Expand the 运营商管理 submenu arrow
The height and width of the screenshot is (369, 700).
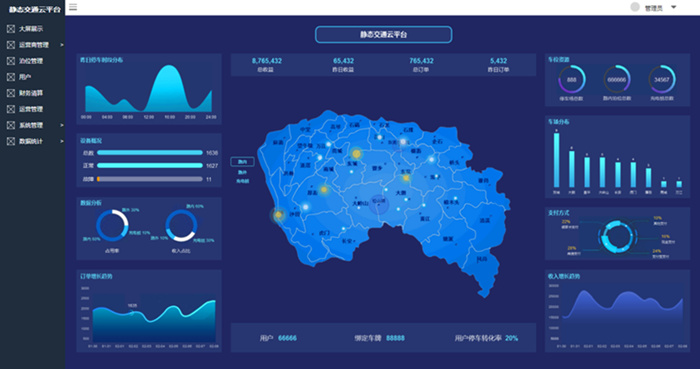62,45
